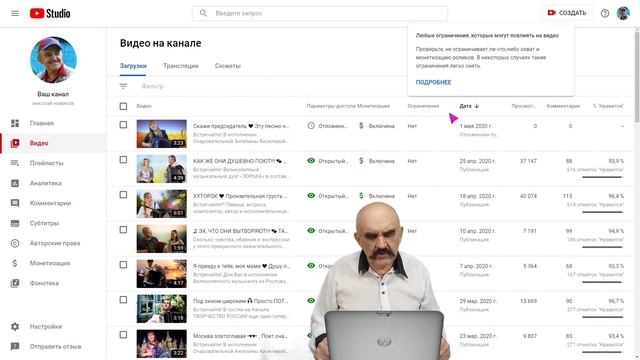640x360 pixels.
Task: Click Главная dashboard icon in sidebar
Action: (x=15, y=123)
